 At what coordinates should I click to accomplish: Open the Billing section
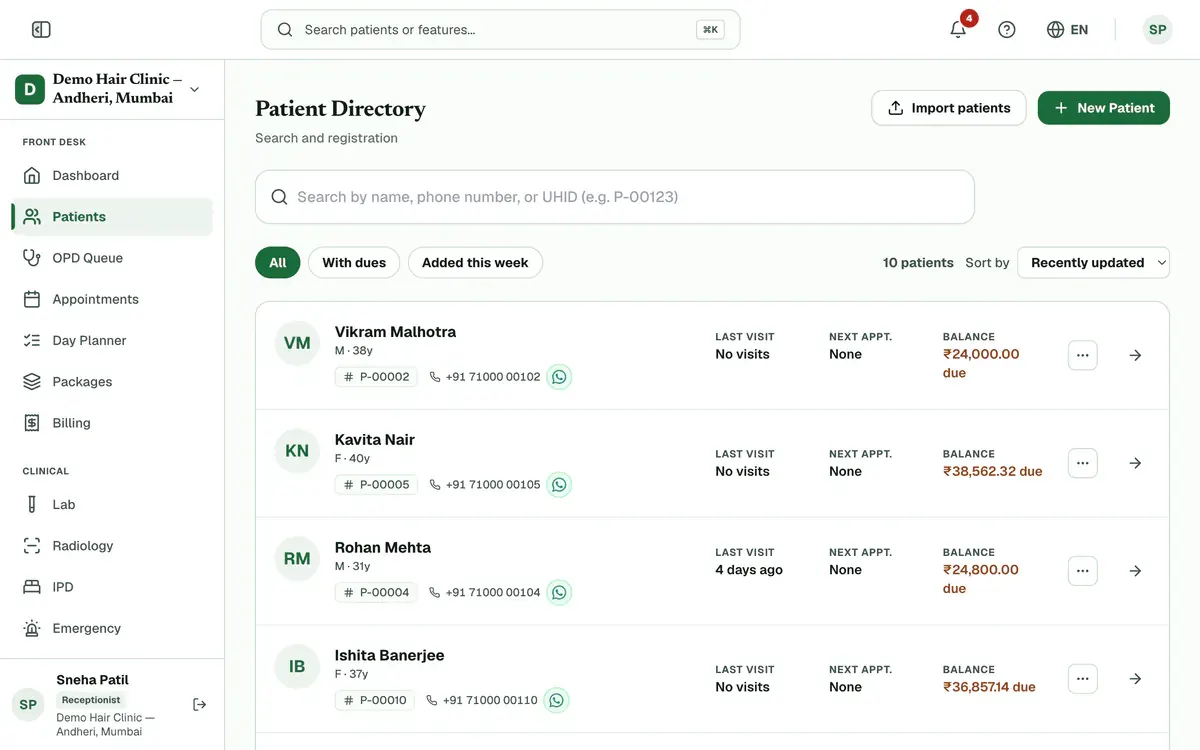pos(112,423)
